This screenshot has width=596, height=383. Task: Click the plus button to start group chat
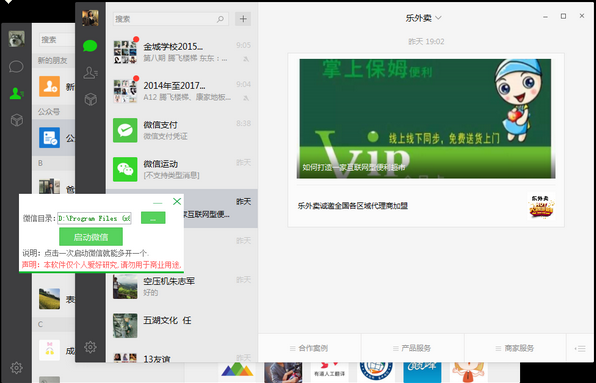click(x=243, y=19)
